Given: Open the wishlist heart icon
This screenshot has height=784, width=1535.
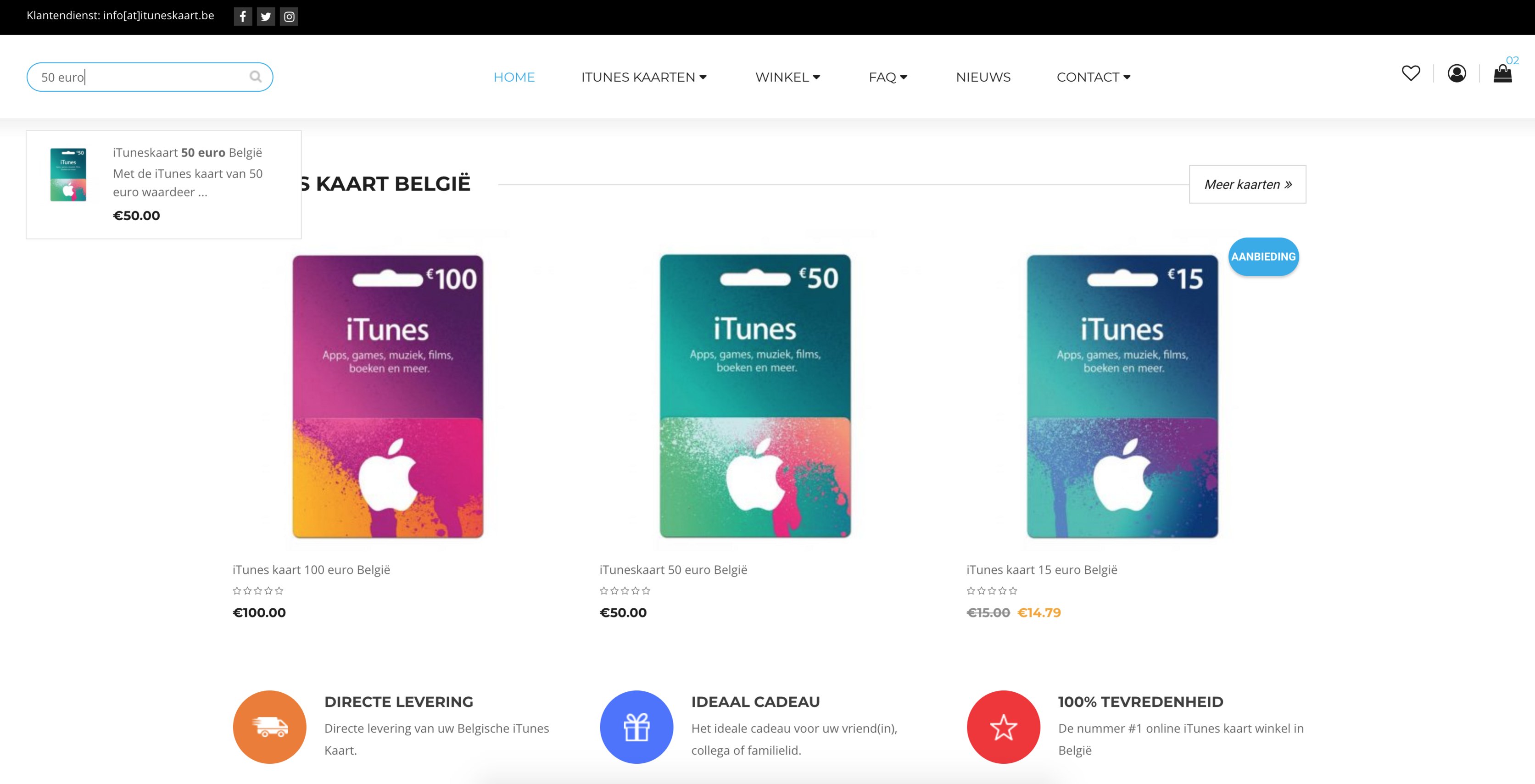Looking at the screenshot, I should click(1411, 73).
